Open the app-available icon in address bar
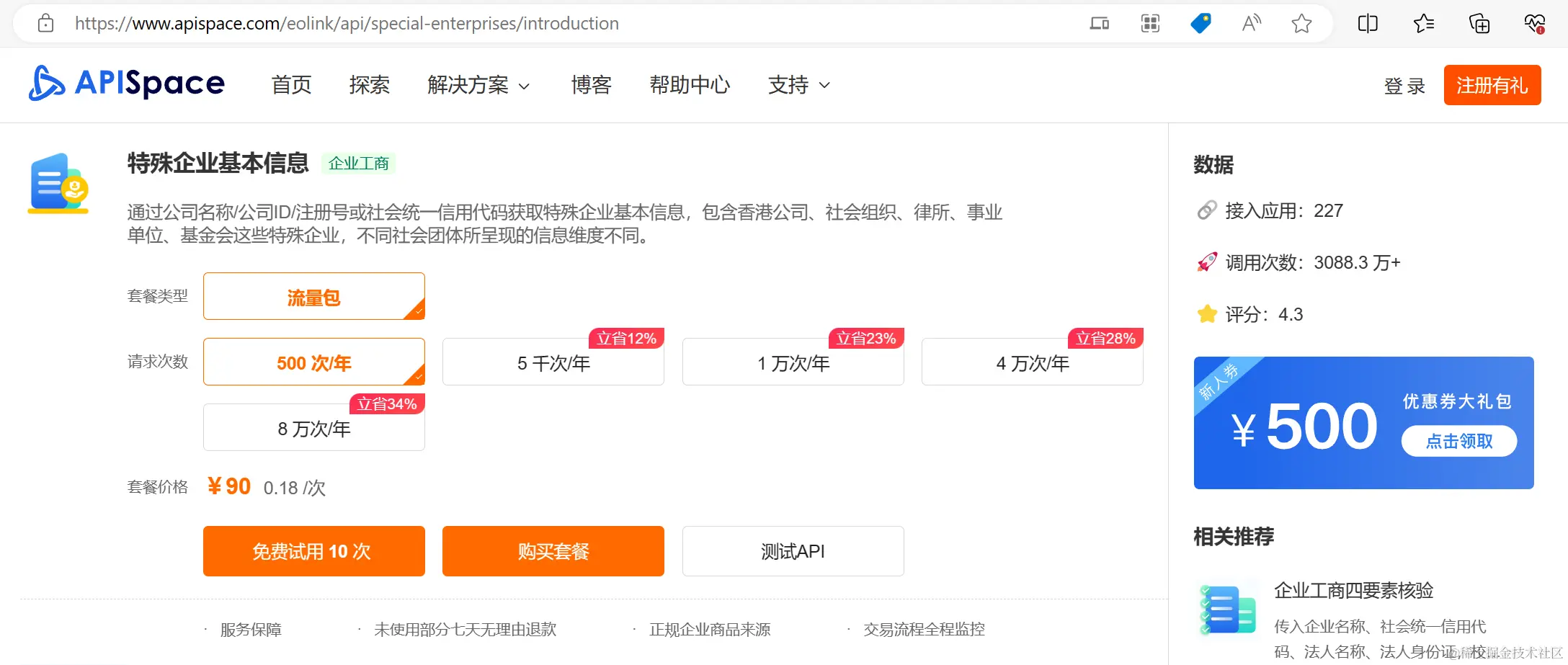The image size is (1568, 665). click(1099, 24)
